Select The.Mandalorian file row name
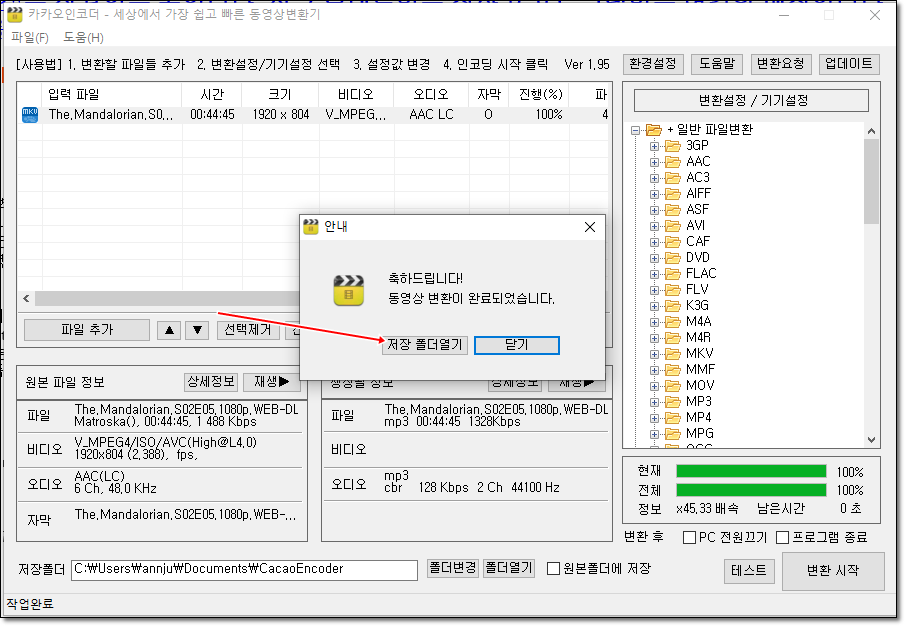This screenshot has width=905, height=626. click(x=110, y=115)
